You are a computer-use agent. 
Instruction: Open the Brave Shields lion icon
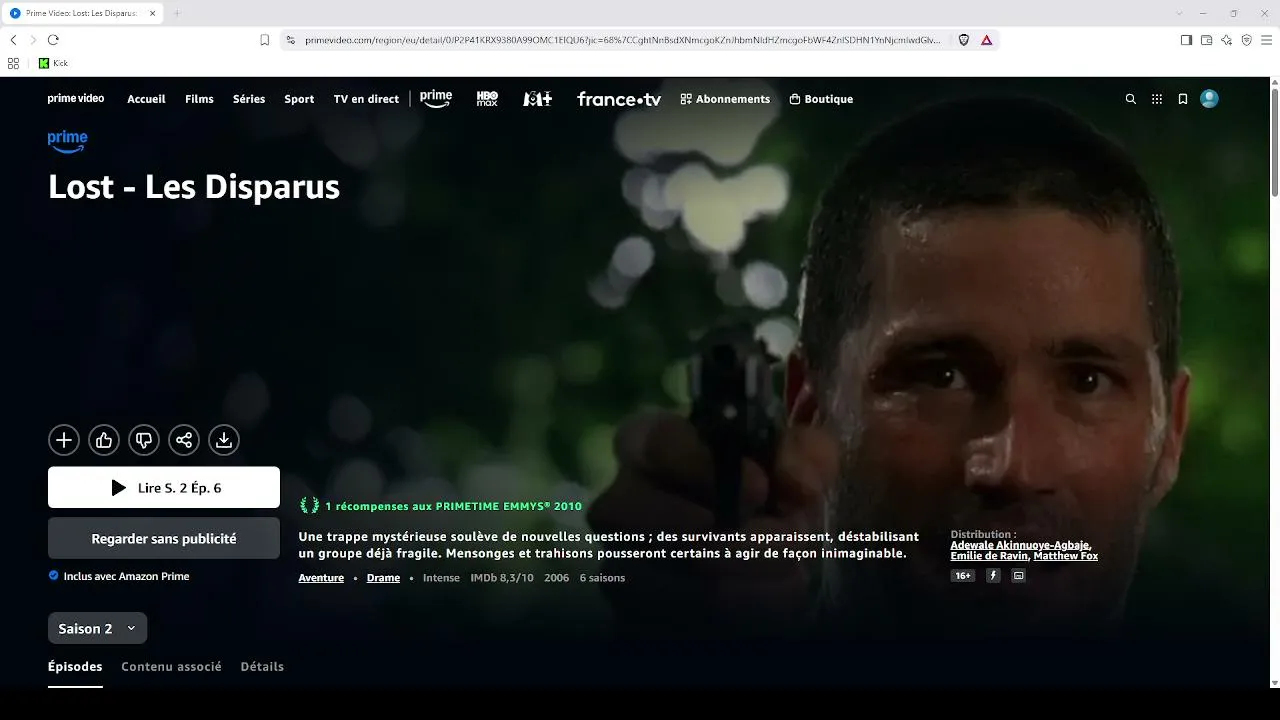pos(964,40)
